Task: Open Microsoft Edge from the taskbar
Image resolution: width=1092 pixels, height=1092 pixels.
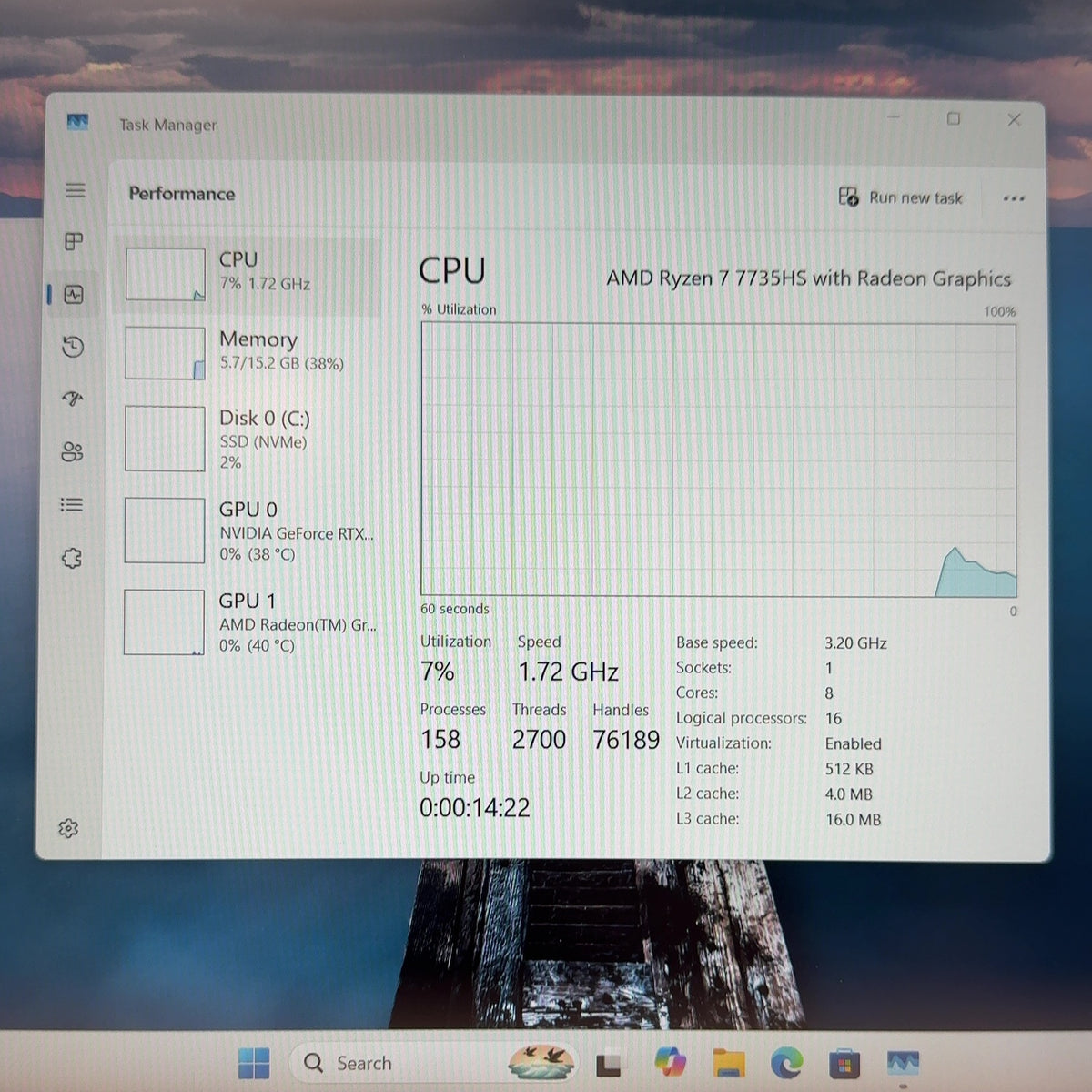Action: [x=787, y=1062]
